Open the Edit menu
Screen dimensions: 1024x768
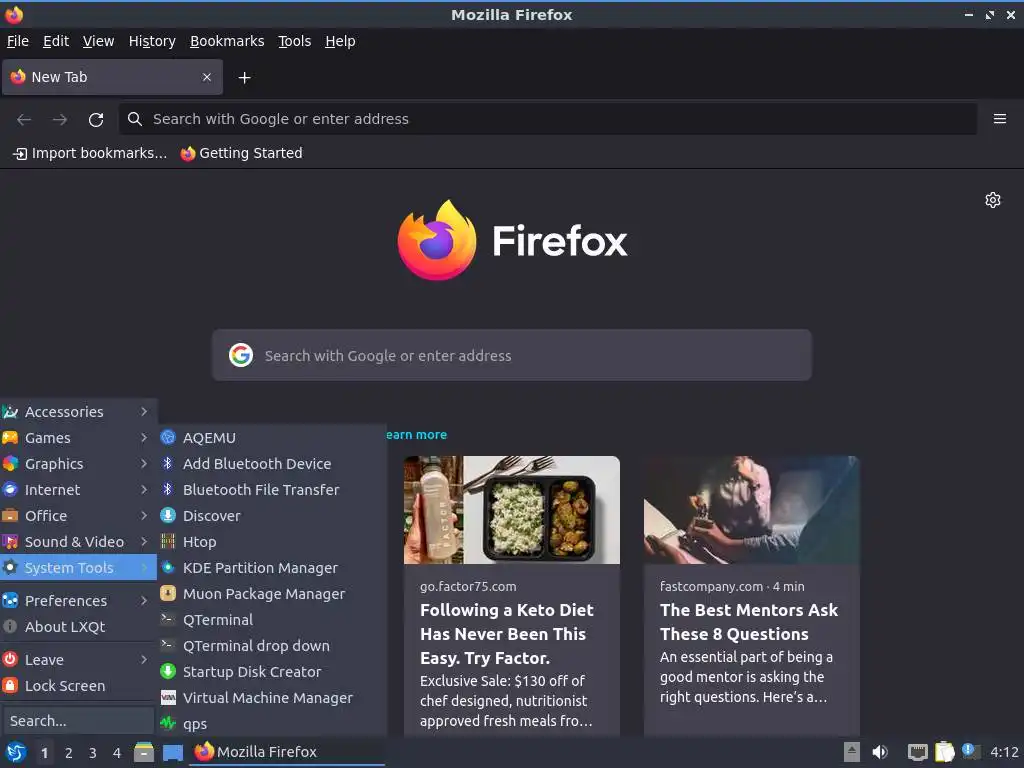point(56,41)
